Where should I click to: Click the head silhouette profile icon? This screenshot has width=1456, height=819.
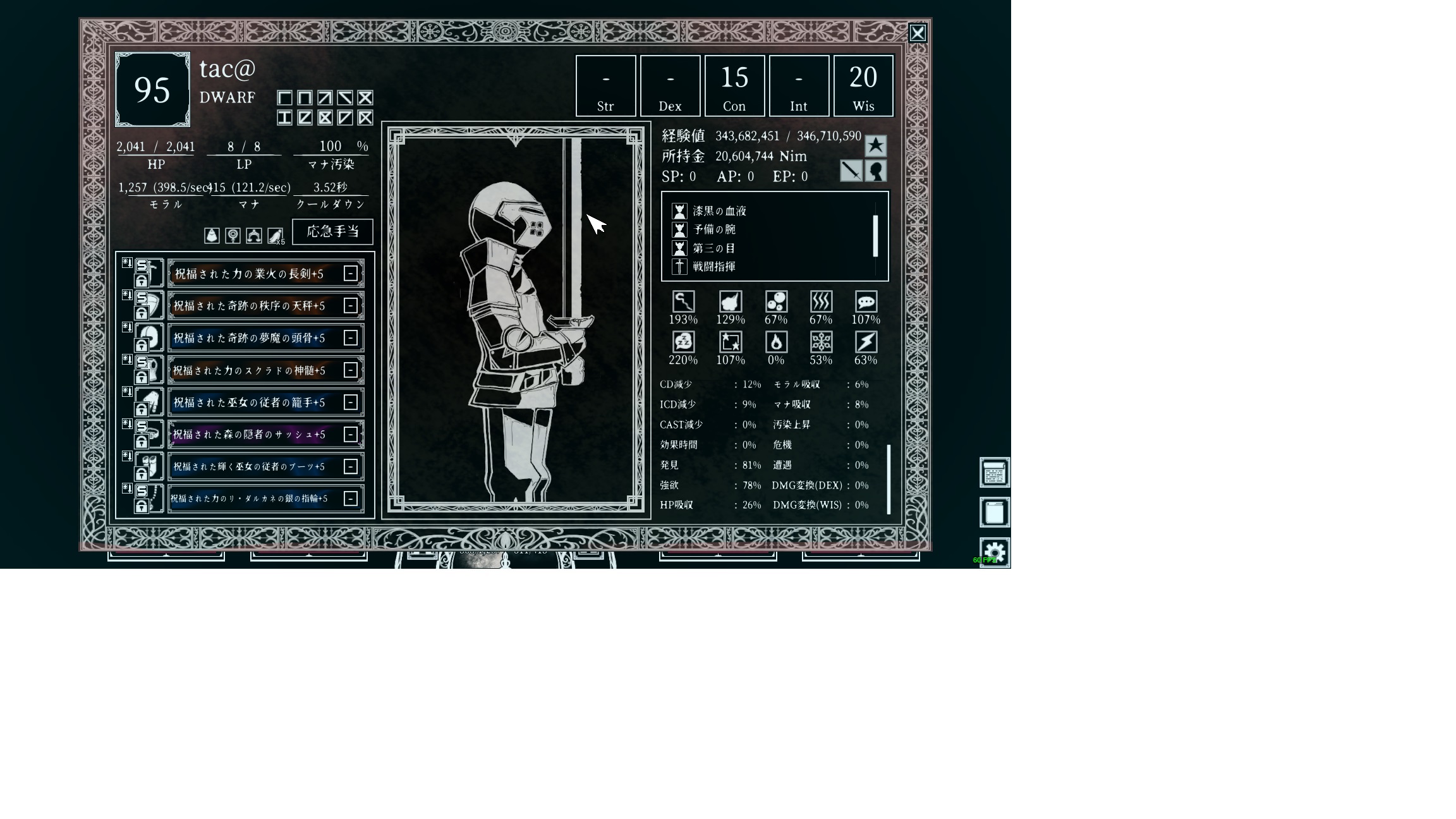point(876,171)
